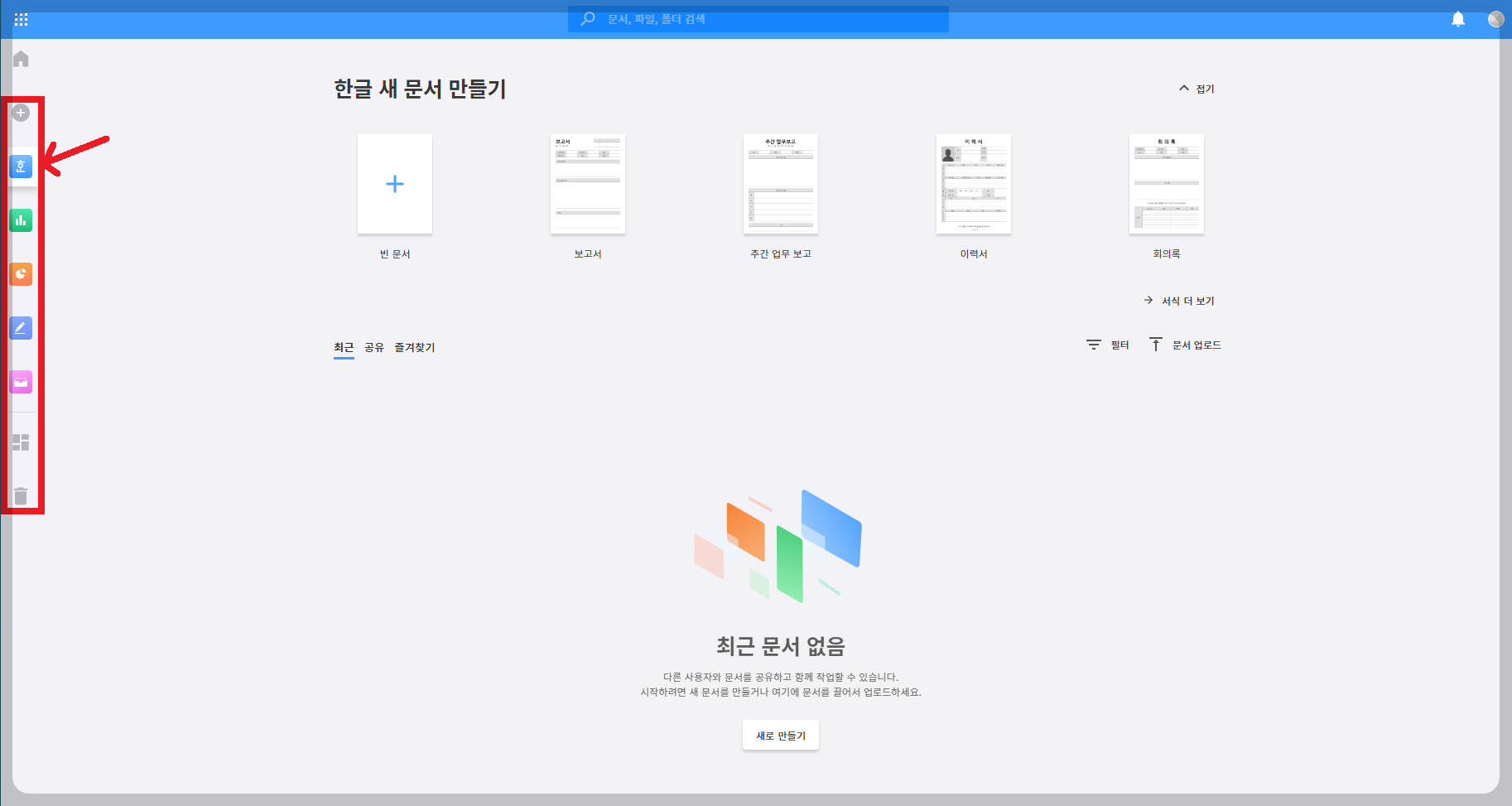Choose the 보고서 report template
The height and width of the screenshot is (806, 1512).
pyautogui.click(x=588, y=184)
